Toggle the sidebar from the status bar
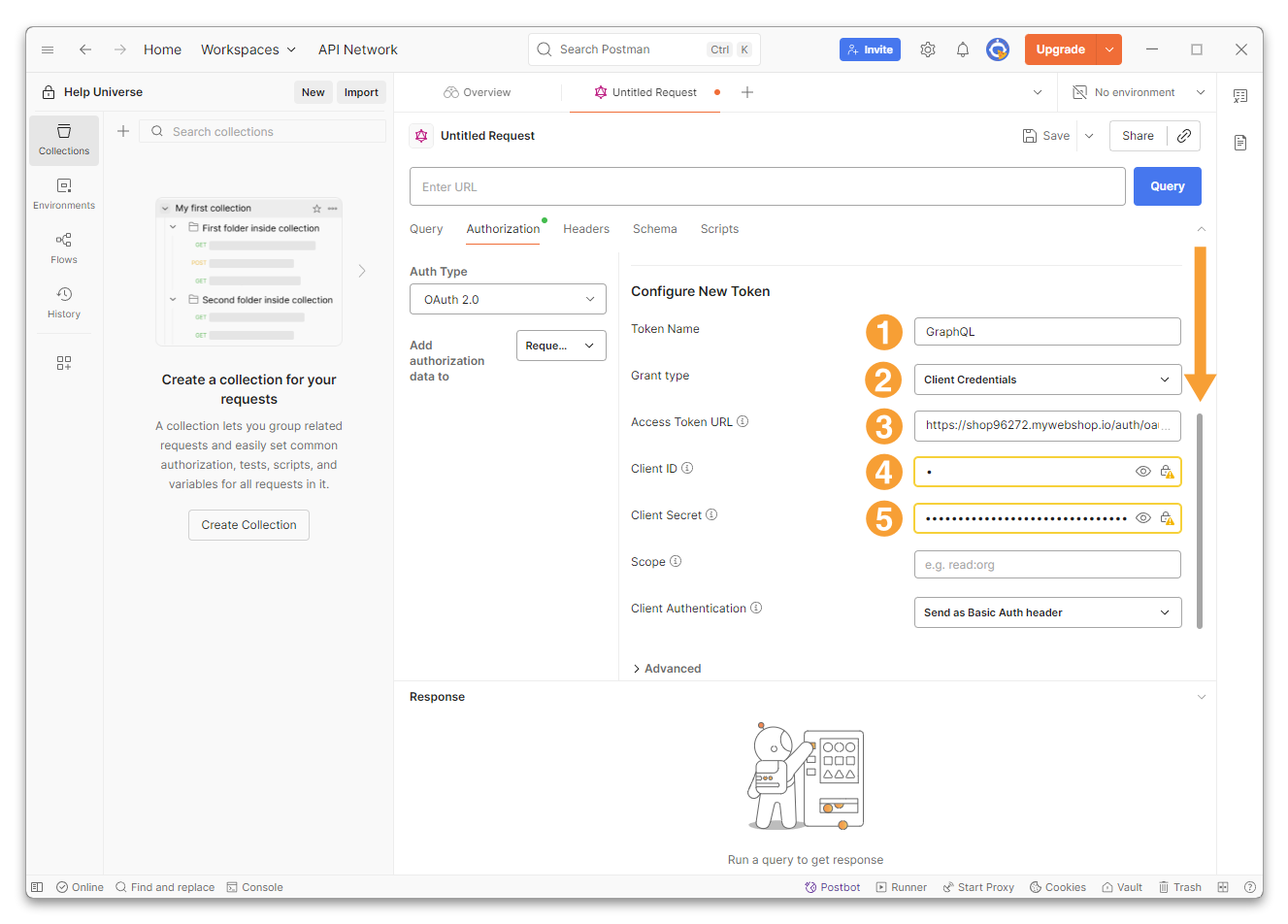This screenshot has width=1288, height=924. coord(37,887)
